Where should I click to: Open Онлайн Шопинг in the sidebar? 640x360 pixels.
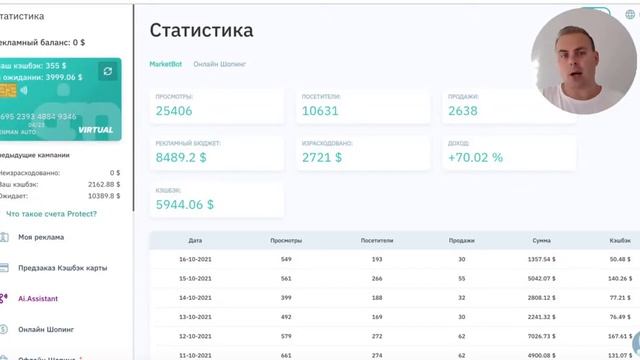[46, 329]
